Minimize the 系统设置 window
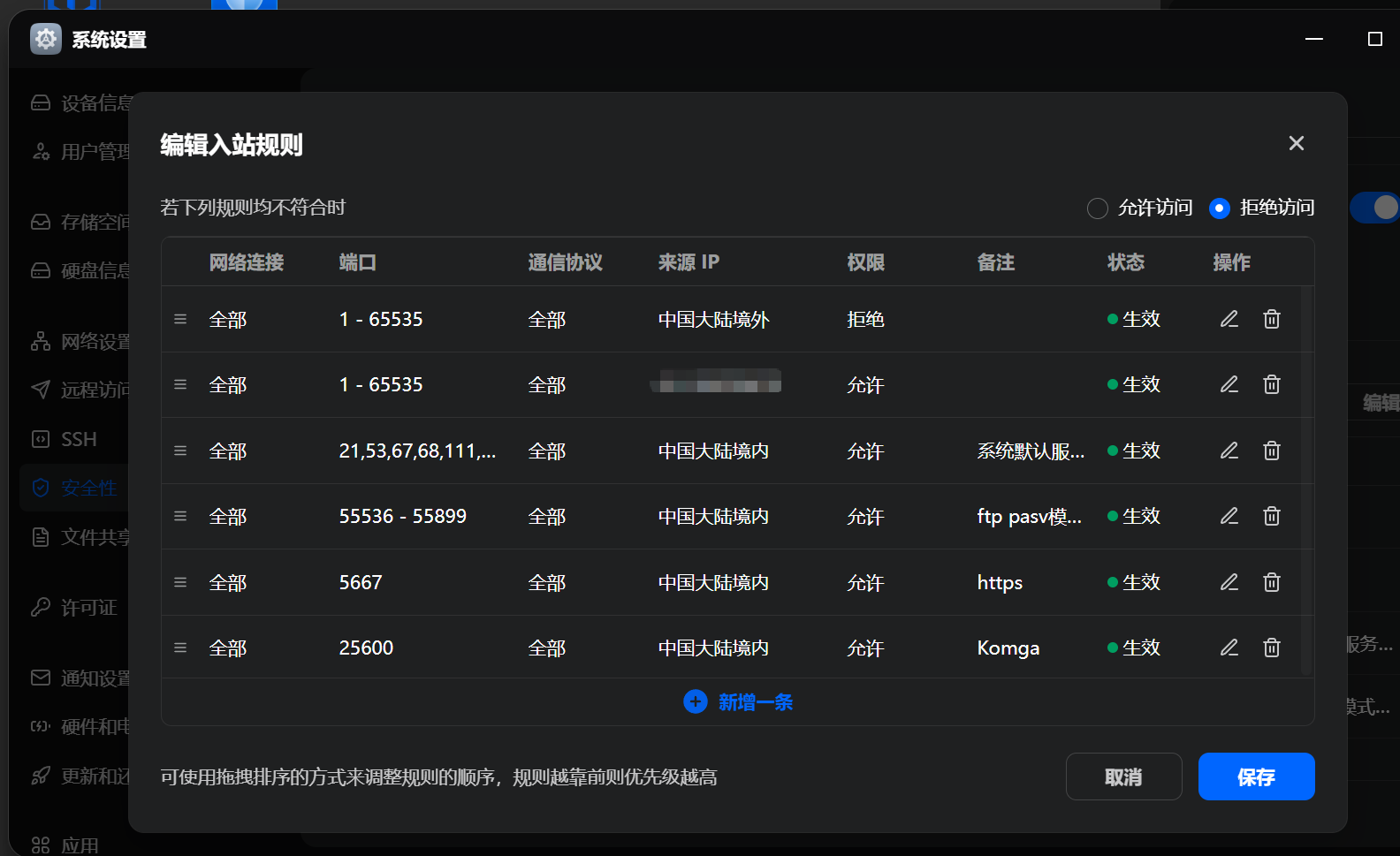 coord(1314,39)
